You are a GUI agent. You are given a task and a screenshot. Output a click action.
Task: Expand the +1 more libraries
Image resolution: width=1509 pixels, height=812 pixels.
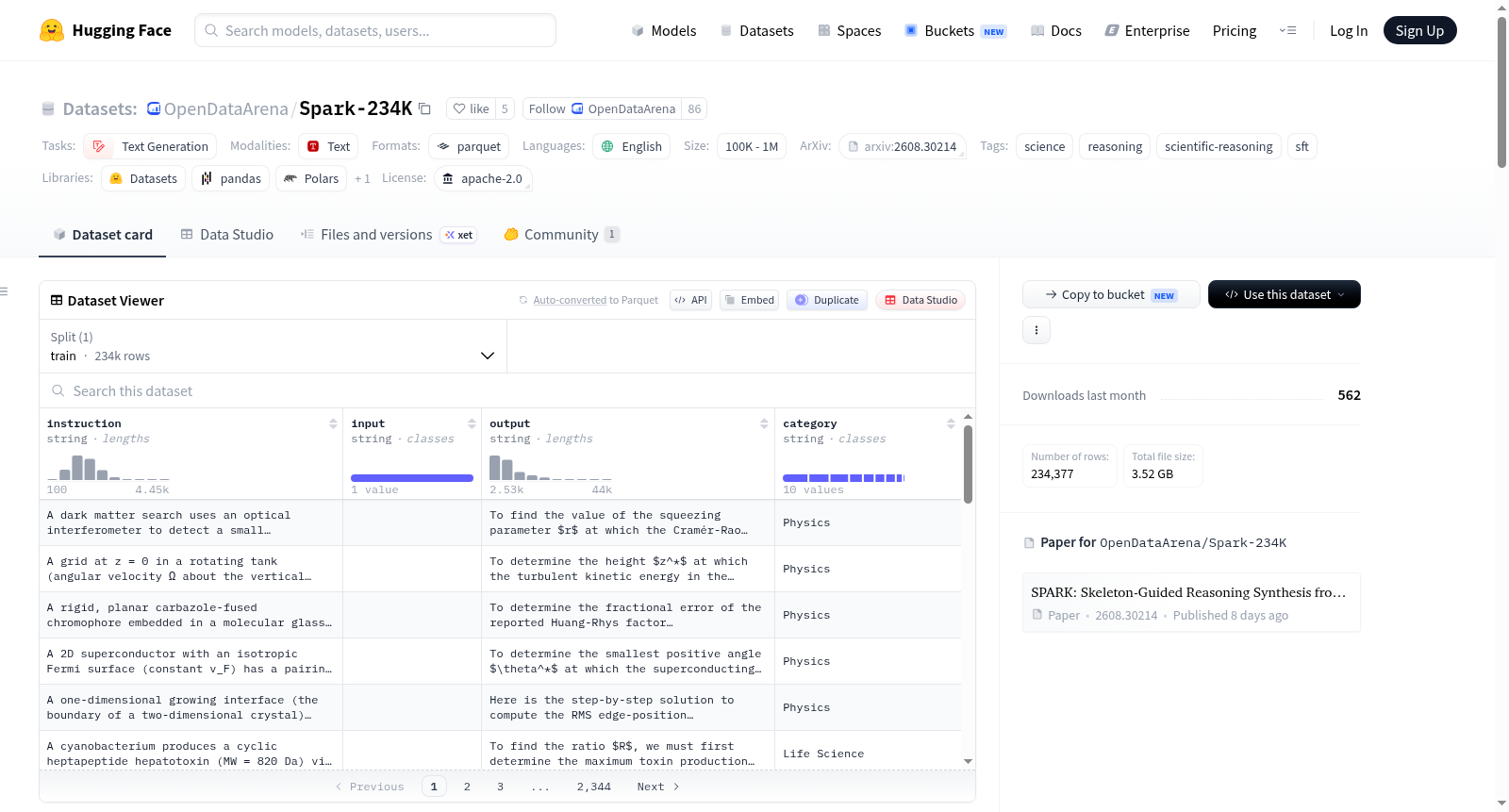click(x=362, y=178)
